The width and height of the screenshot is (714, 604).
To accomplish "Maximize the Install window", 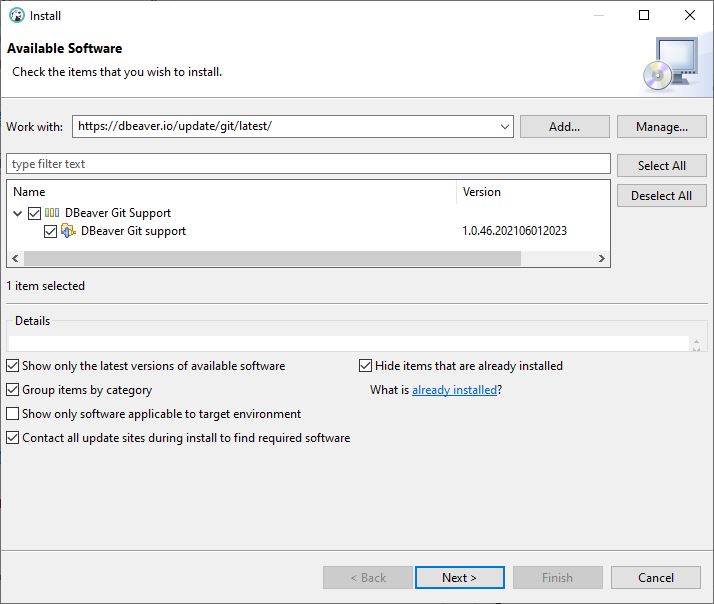I will (x=644, y=15).
